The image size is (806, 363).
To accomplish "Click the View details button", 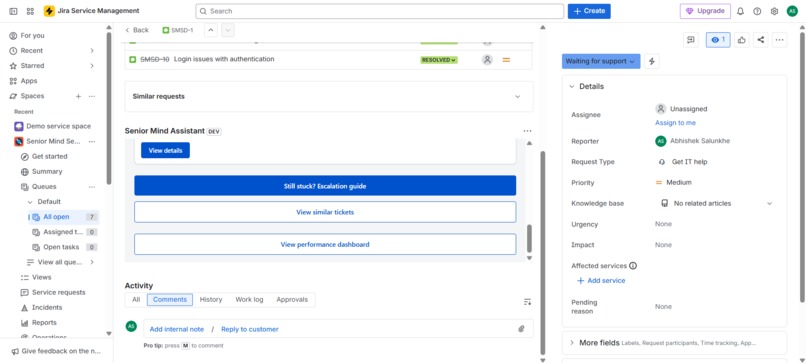I will point(165,150).
